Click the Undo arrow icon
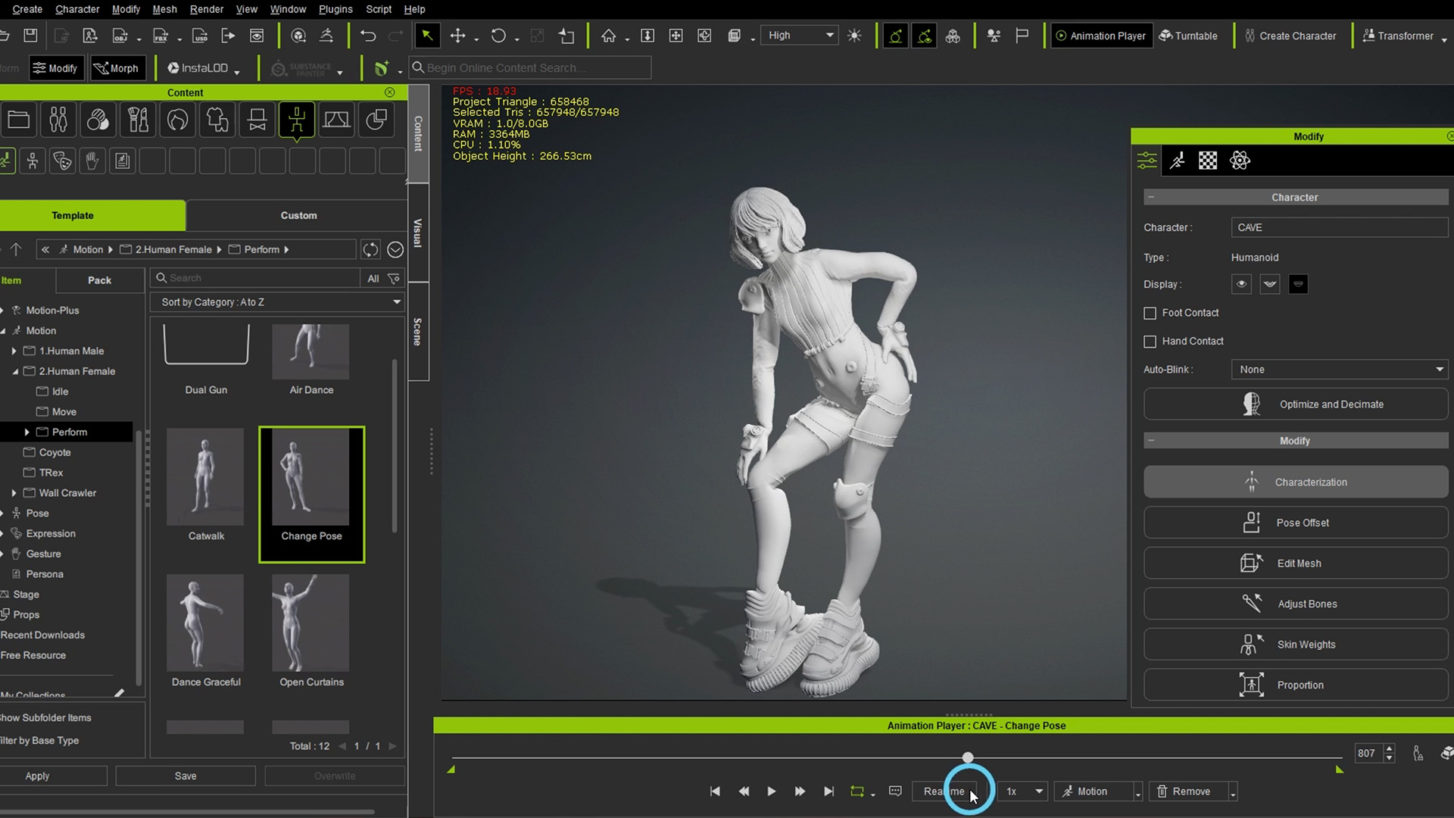This screenshot has height=818, width=1454. (x=368, y=36)
